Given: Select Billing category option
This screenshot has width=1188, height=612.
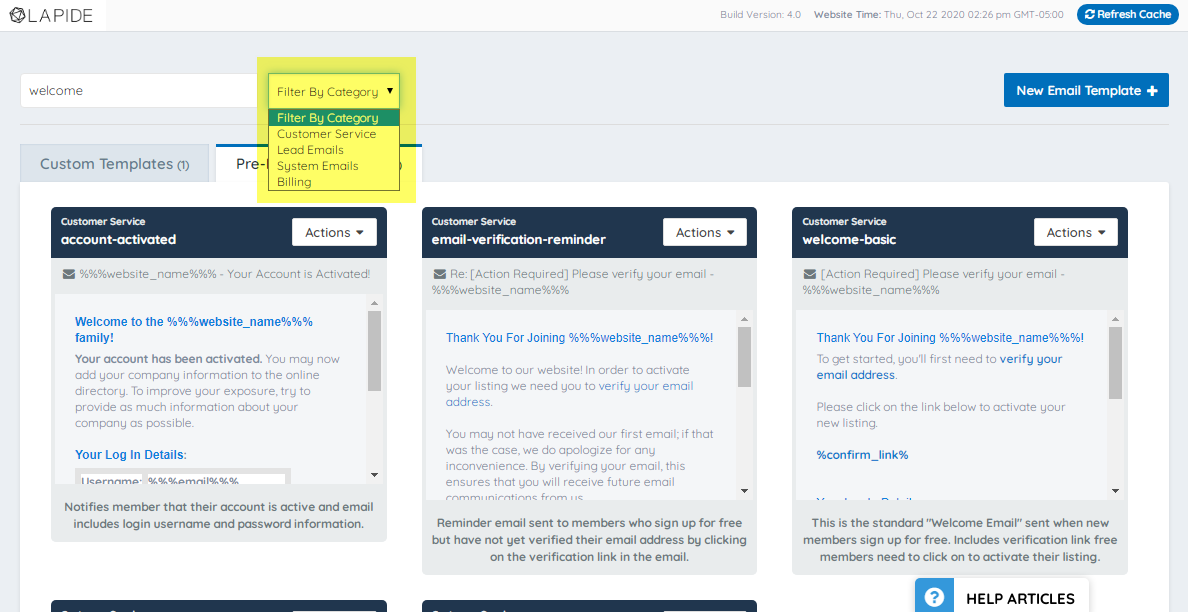Looking at the screenshot, I should [x=334, y=182].
